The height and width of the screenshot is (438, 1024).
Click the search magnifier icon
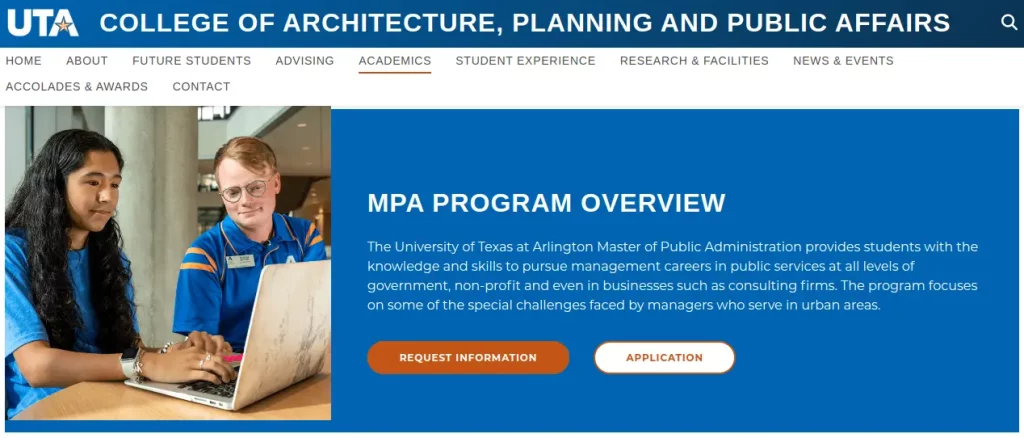(x=1009, y=23)
